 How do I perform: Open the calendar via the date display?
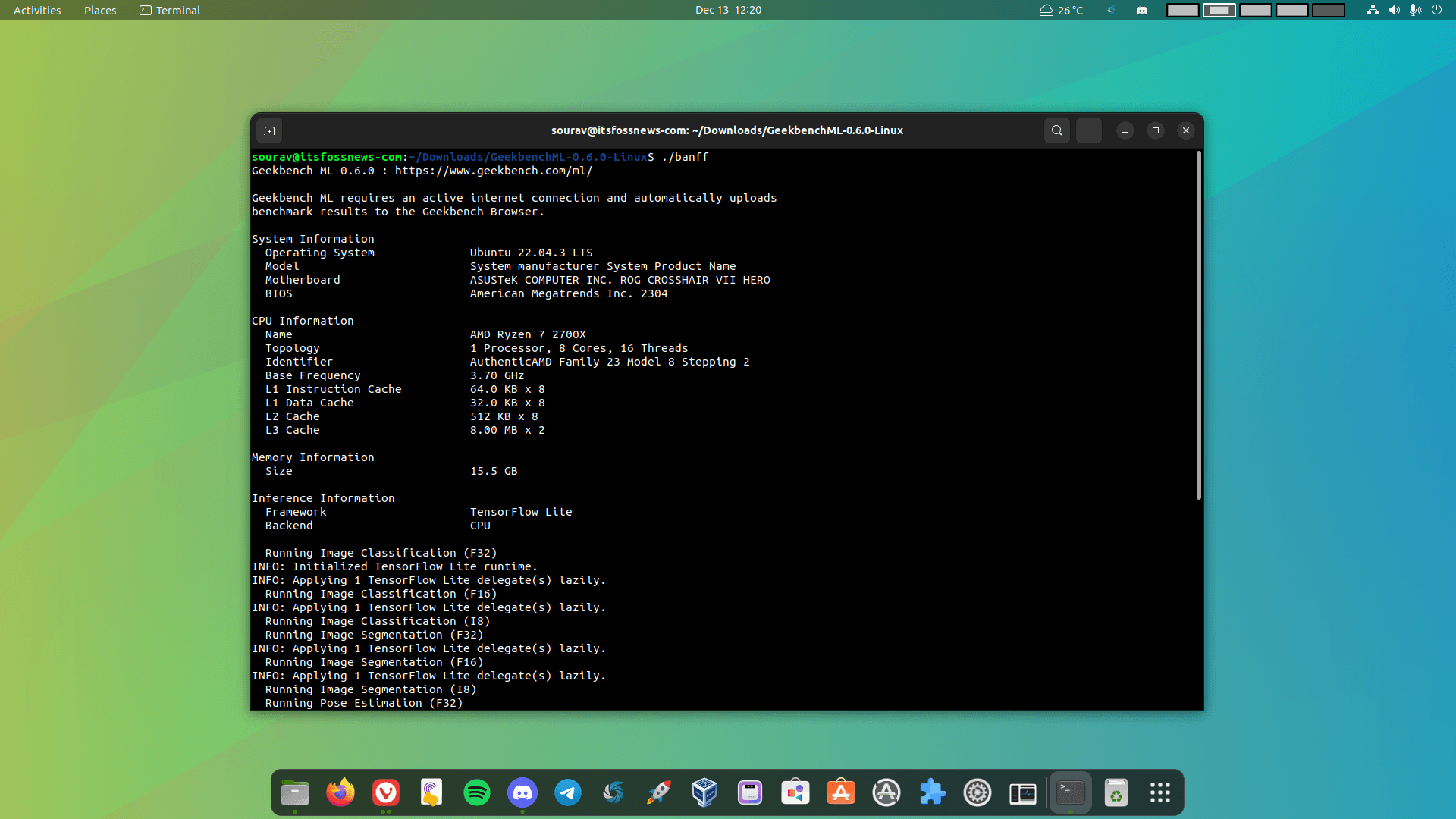point(727,10)
